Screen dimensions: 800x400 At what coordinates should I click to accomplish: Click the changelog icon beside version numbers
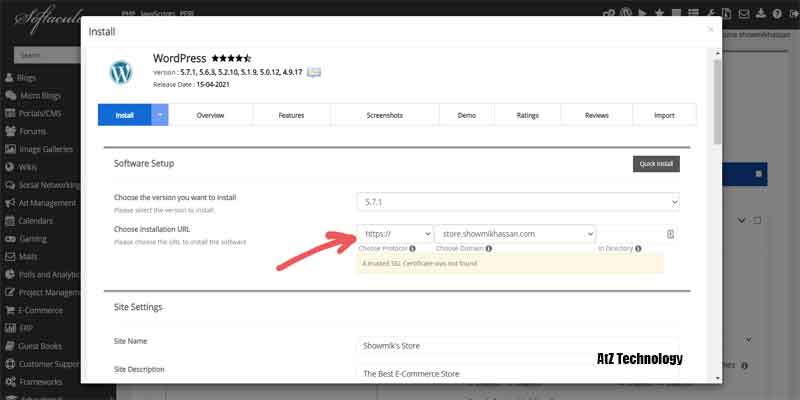coord(314,72)
